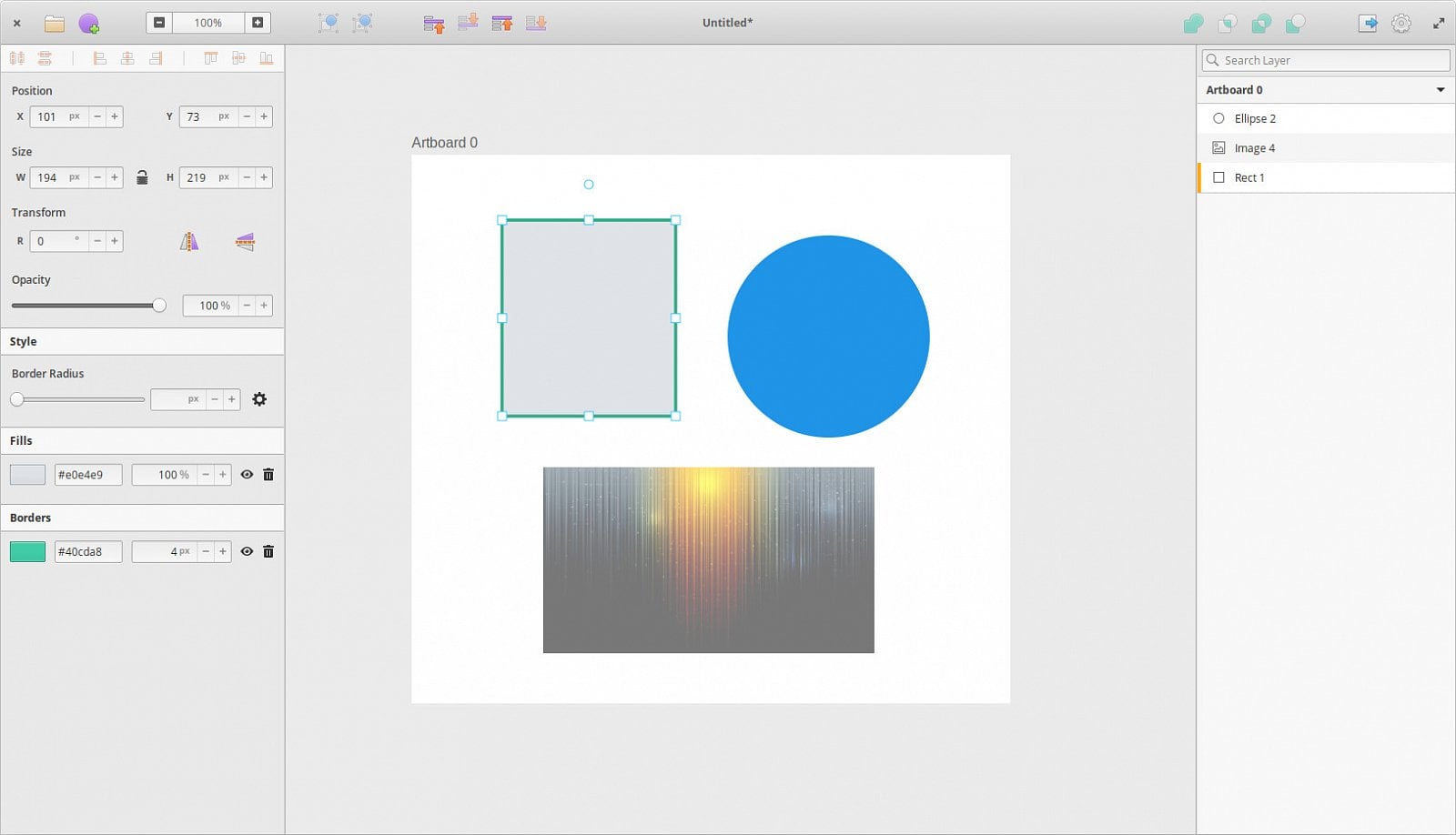Raise selection one layer up

coord(434,23)
